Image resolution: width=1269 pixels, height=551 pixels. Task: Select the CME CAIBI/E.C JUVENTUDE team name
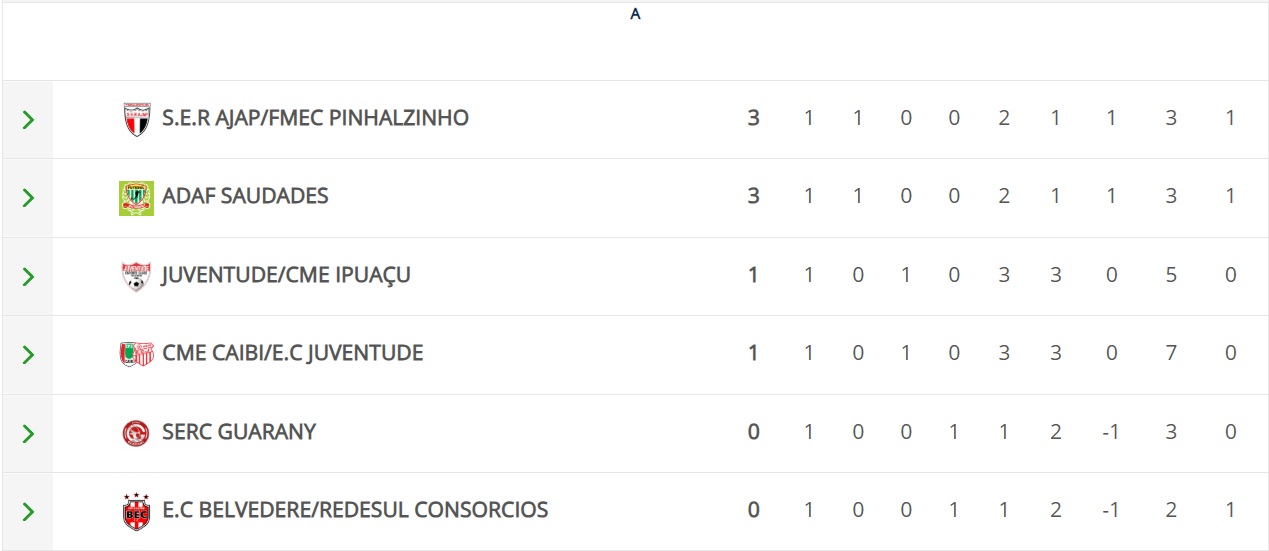(292, 353)
